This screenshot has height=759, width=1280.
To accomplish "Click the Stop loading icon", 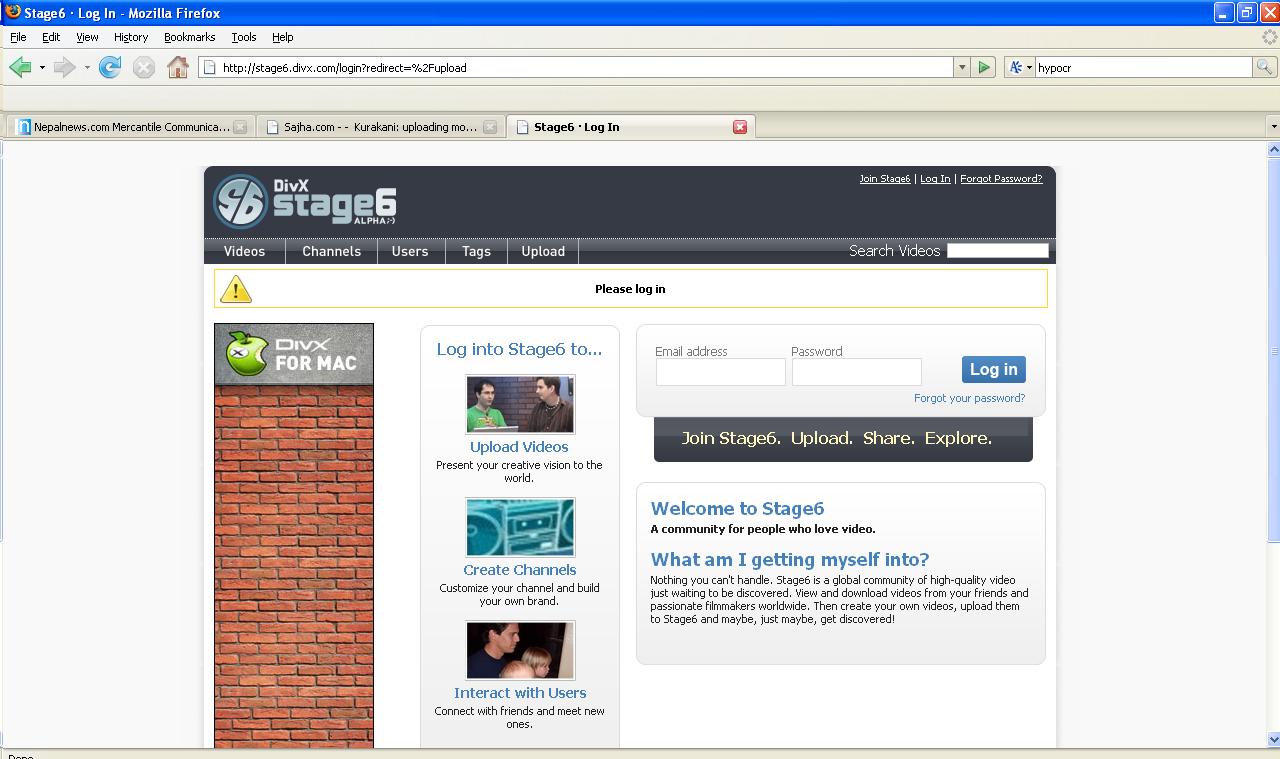I will click(x=144, y=67).
